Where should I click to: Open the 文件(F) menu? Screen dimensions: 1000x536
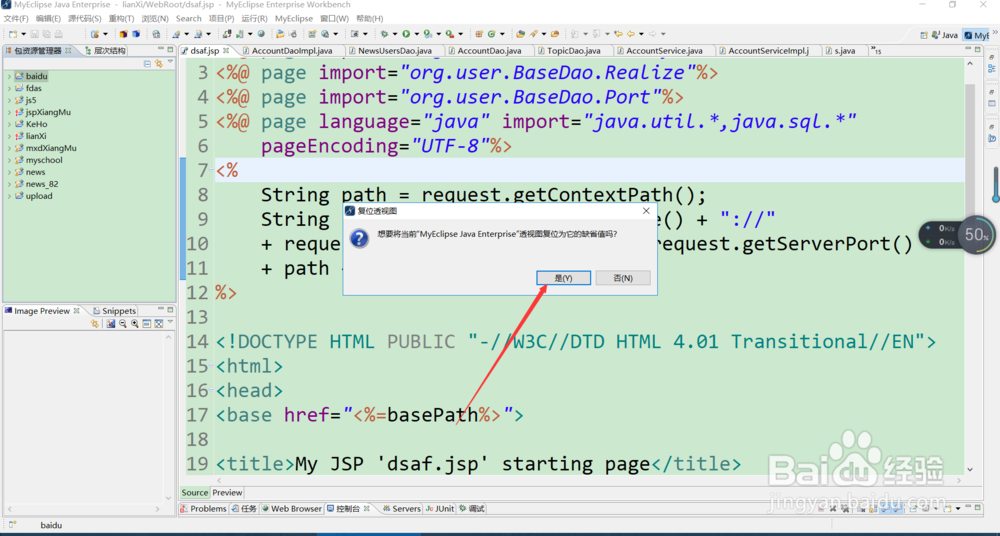[16, 19]
